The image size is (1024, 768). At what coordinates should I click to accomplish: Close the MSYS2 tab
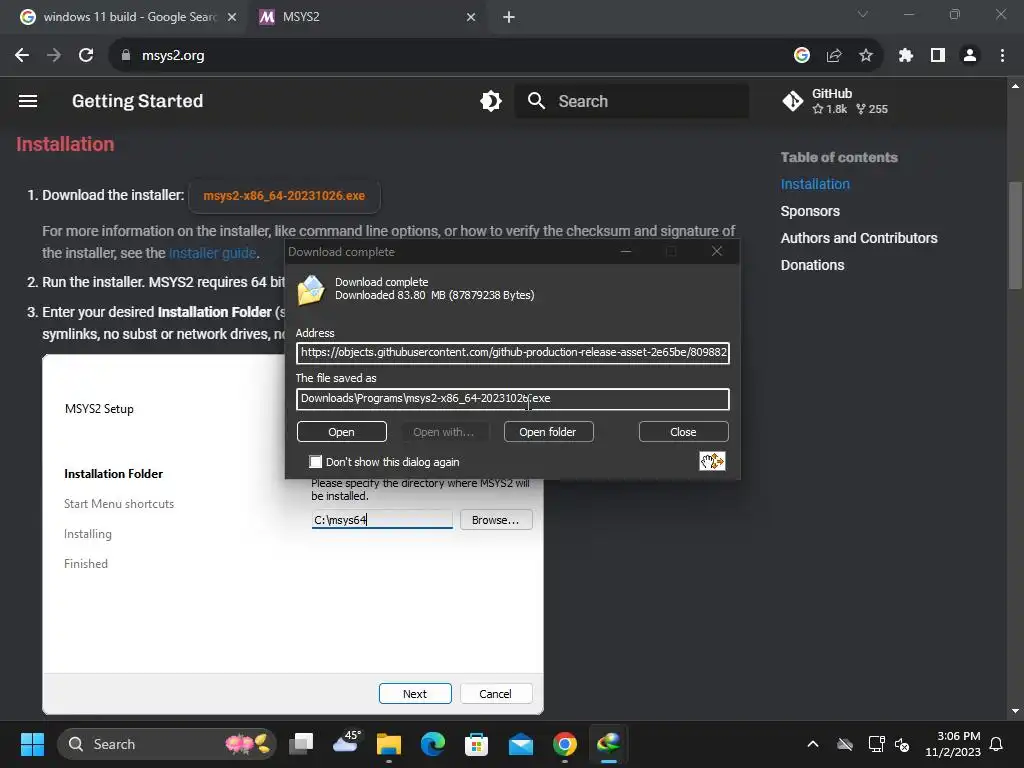click(471, 17)
